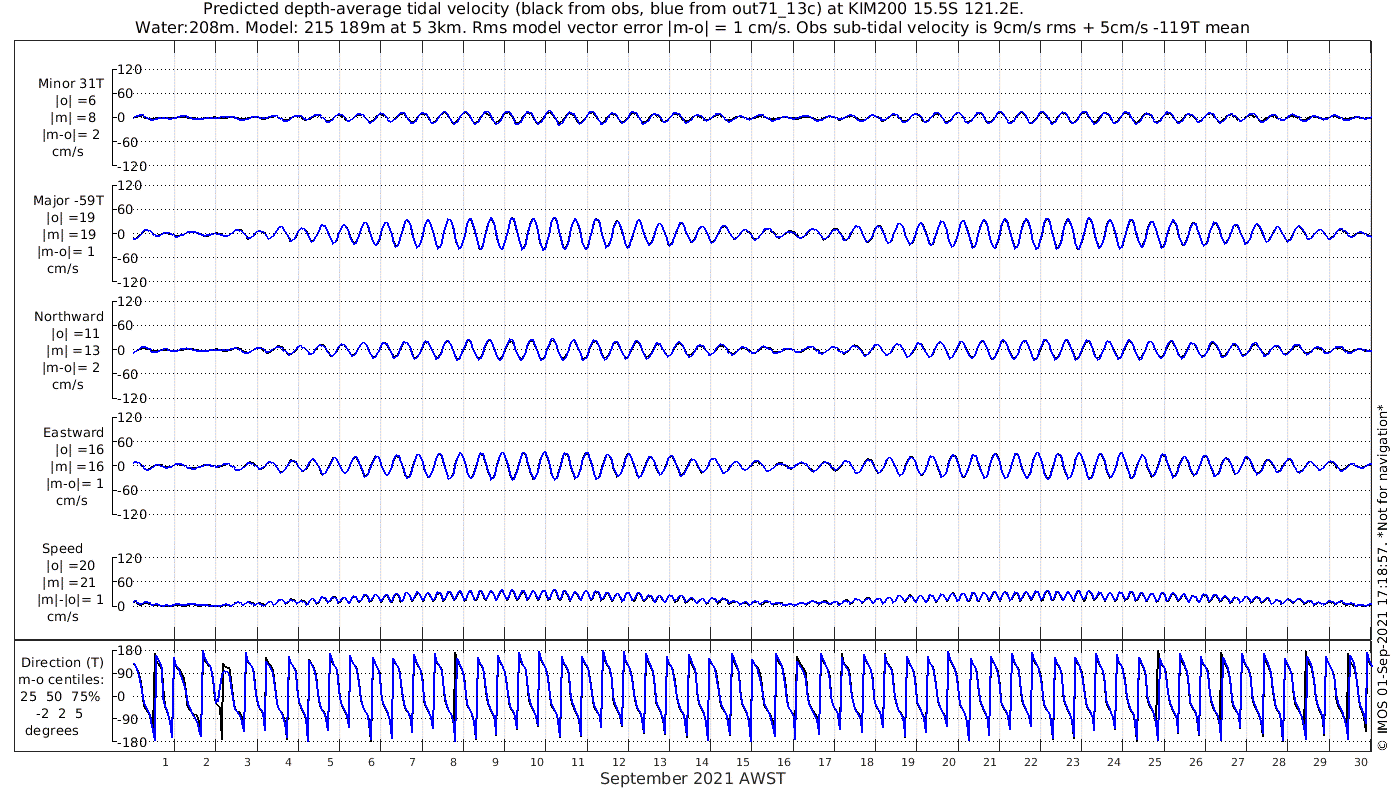
Task: Click day 25 tick label on x-axis
Action: click(x=1155, y=762)
